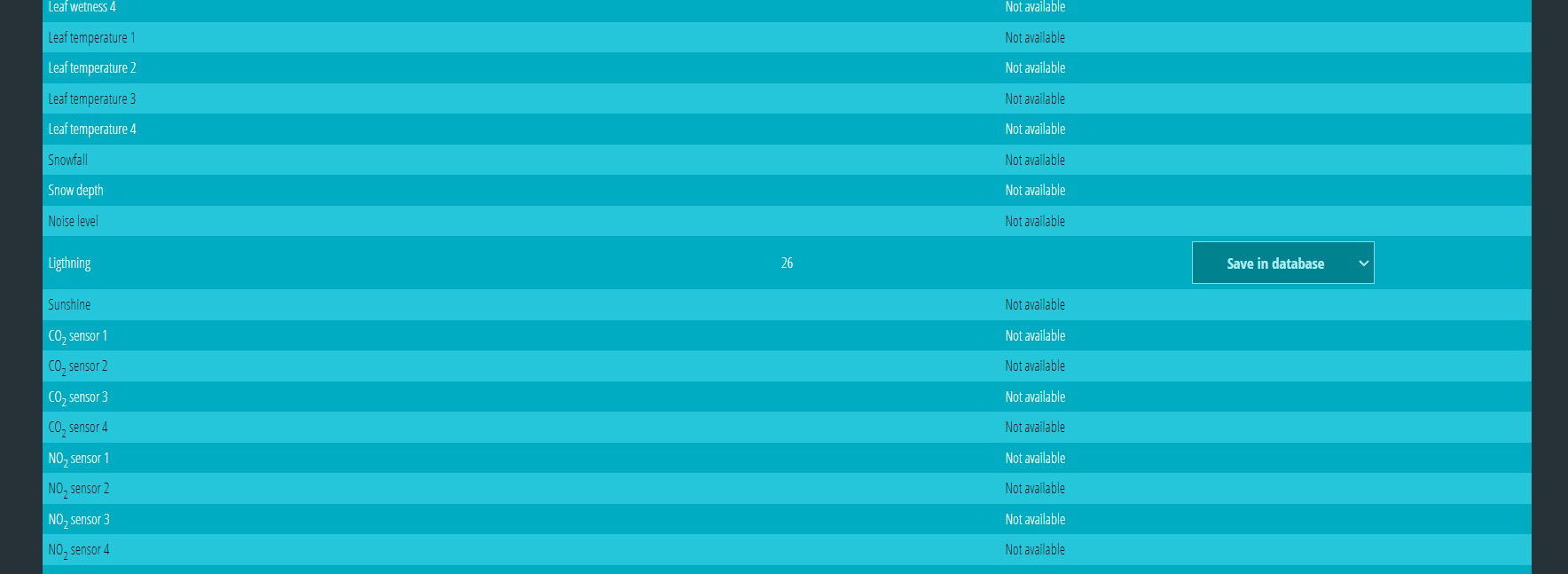Viewport: 1568px width, 574px height.
Task: Select the 'NO2 sensor 2' label
Action: click(x=79, y=489)
